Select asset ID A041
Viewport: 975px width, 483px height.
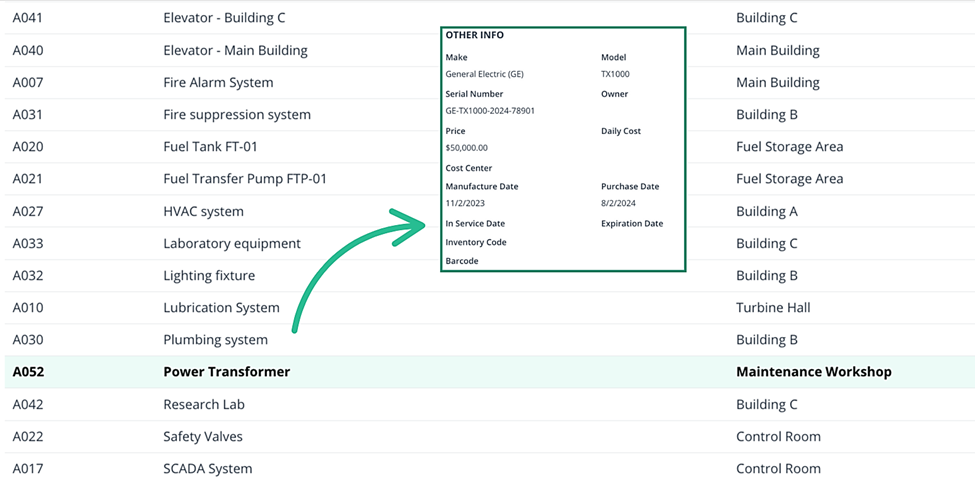28,18
